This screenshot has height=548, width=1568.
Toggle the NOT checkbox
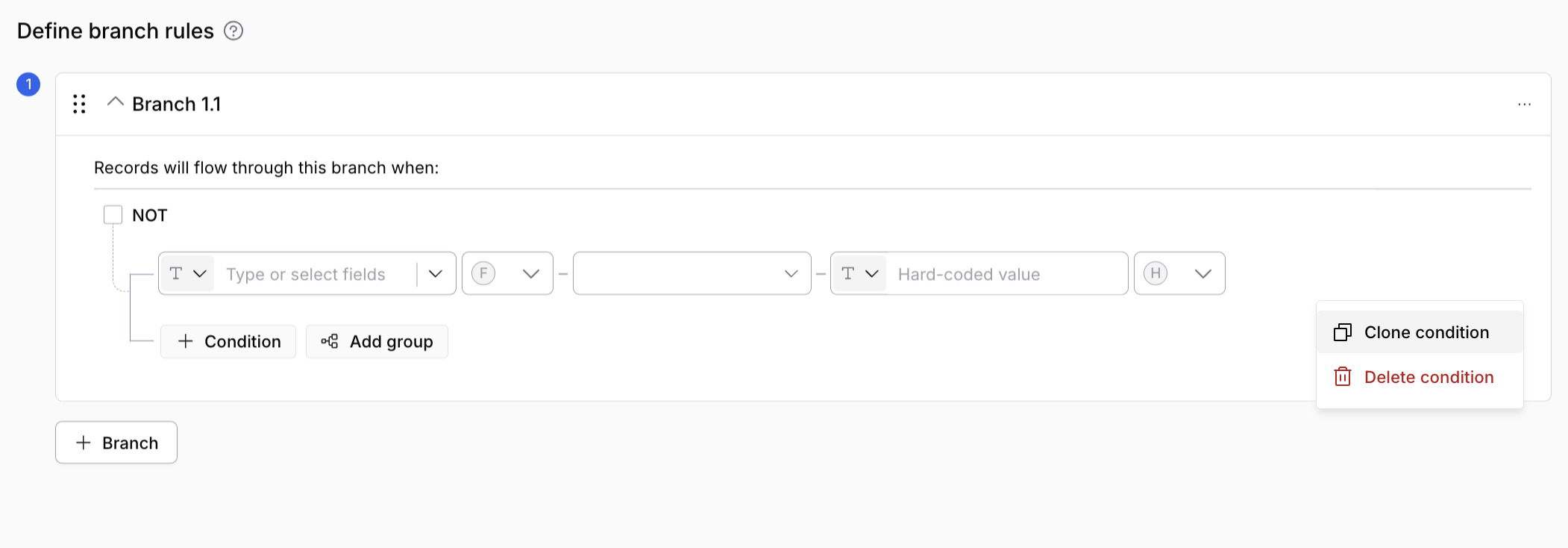click(x=113, y=215)
